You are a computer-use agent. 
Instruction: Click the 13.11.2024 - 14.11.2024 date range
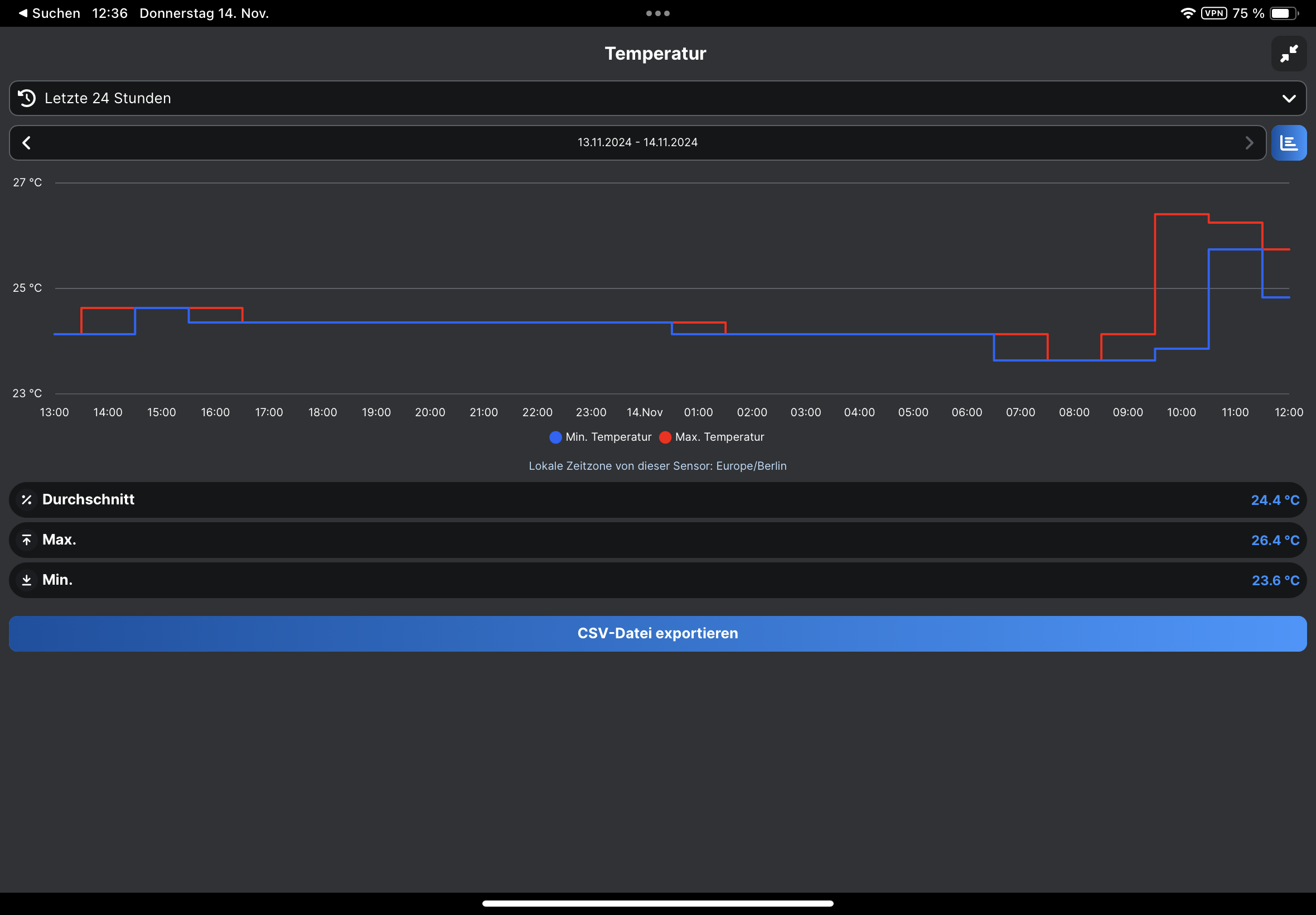point(637,142)
